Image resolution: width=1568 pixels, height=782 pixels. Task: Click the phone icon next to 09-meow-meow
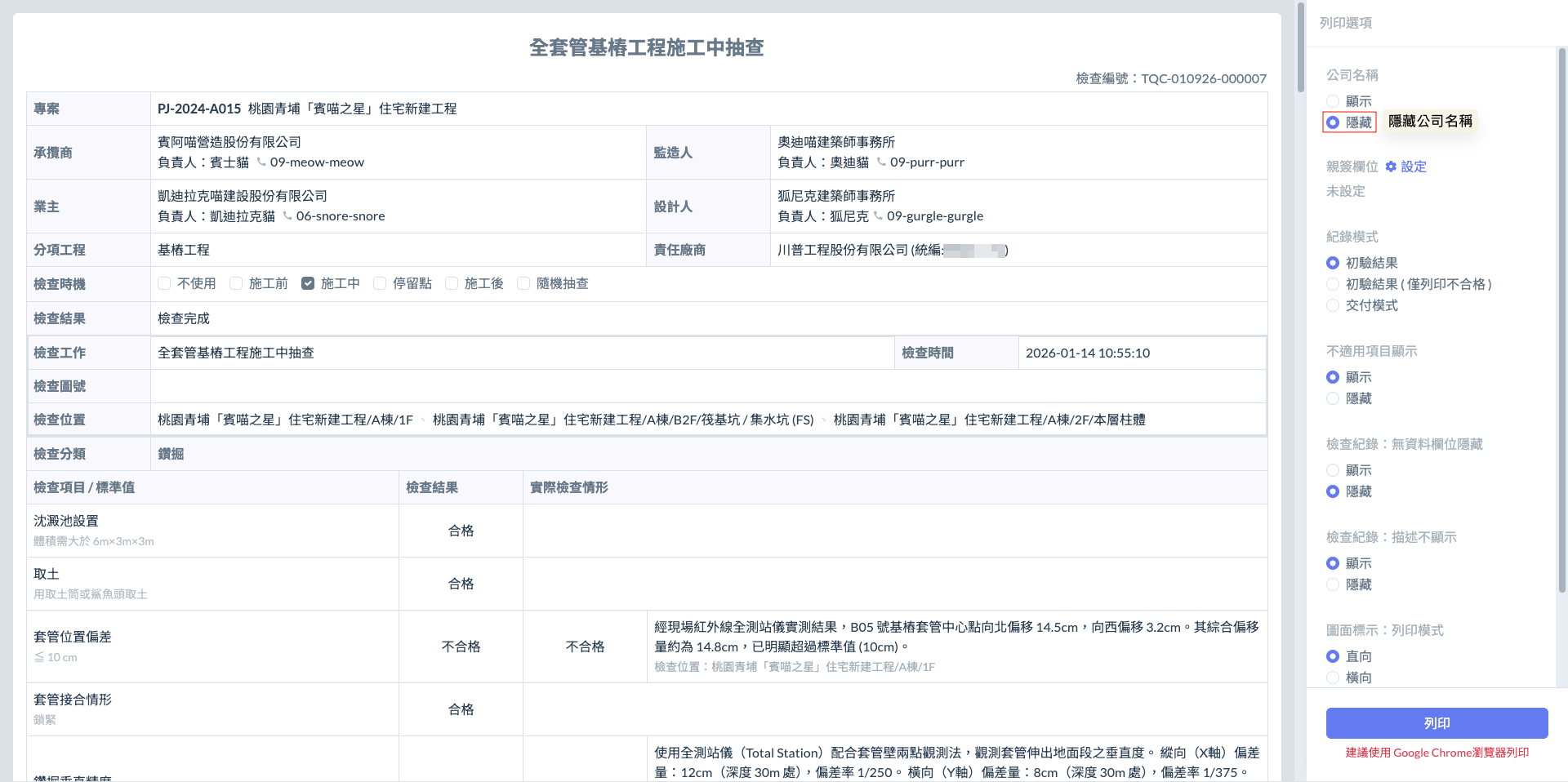[x=261, y=162]
